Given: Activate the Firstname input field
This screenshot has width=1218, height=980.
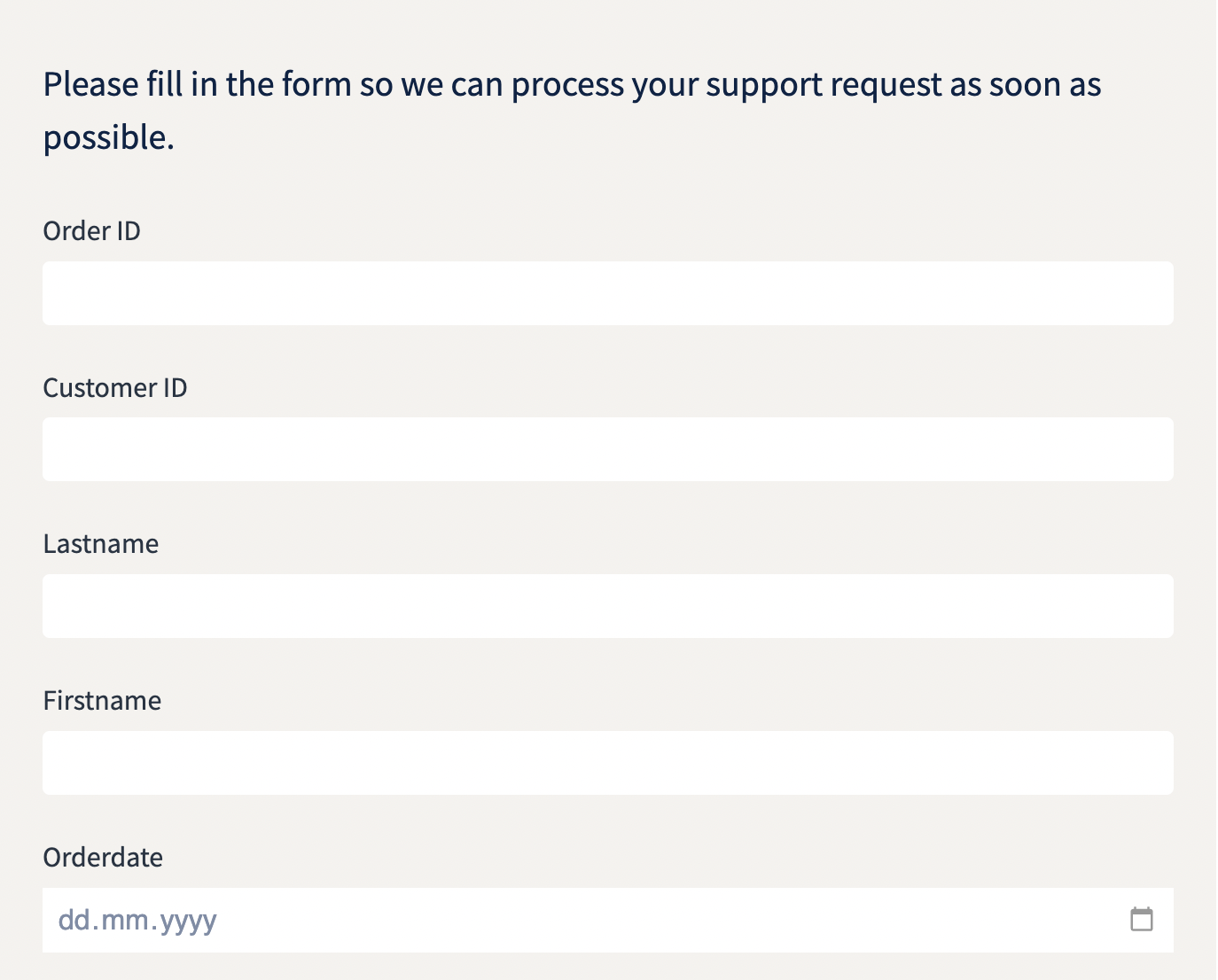Looking at the screenshot, I should pos(608,763).
